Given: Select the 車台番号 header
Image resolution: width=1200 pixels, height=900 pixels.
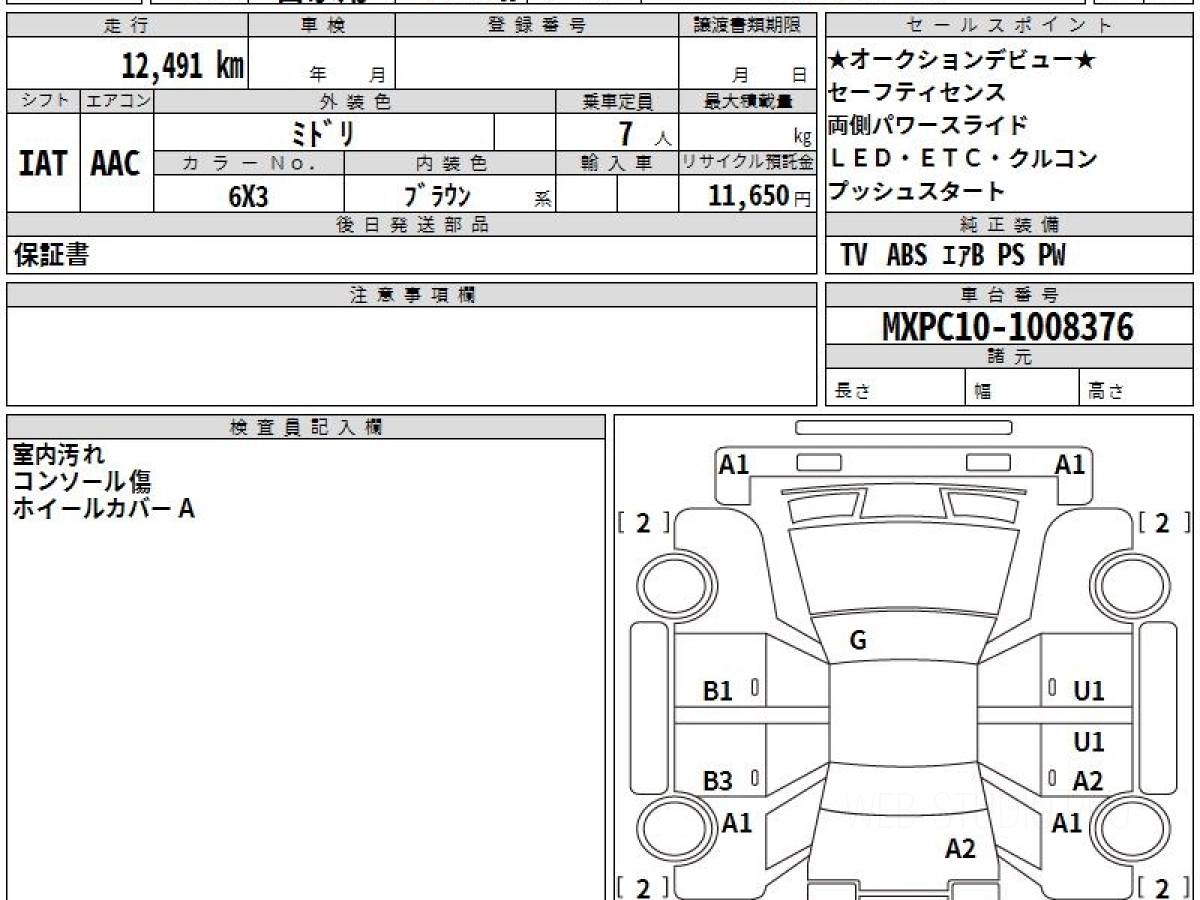Looking at the screenshot, I should 1010,295.
